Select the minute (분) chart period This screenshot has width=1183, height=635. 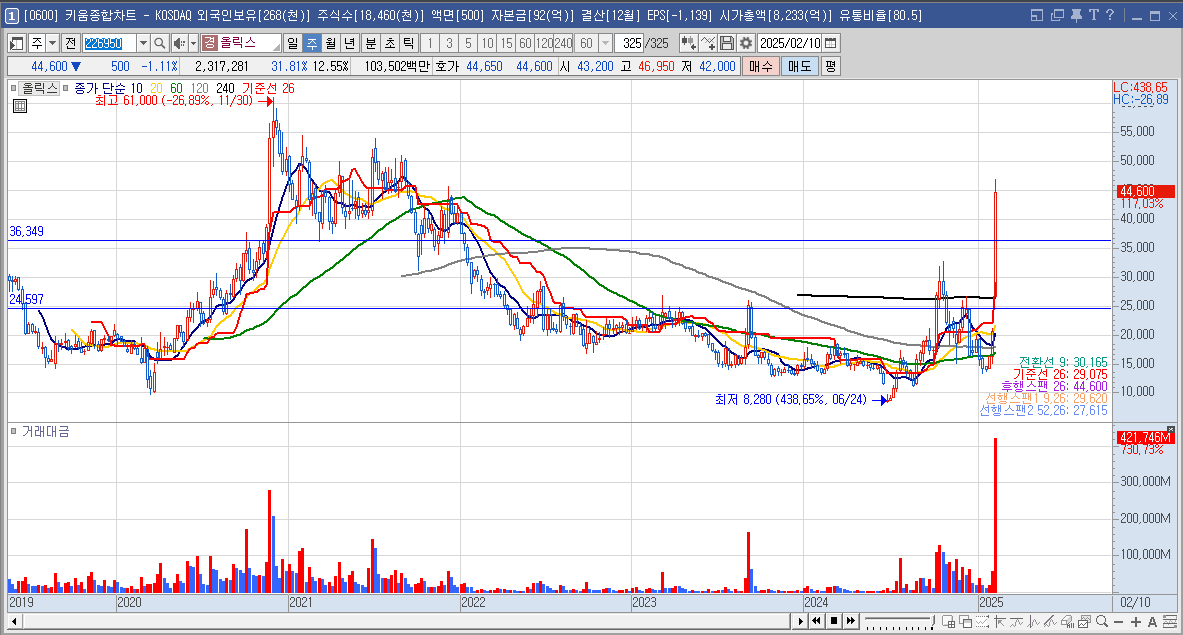370,44
